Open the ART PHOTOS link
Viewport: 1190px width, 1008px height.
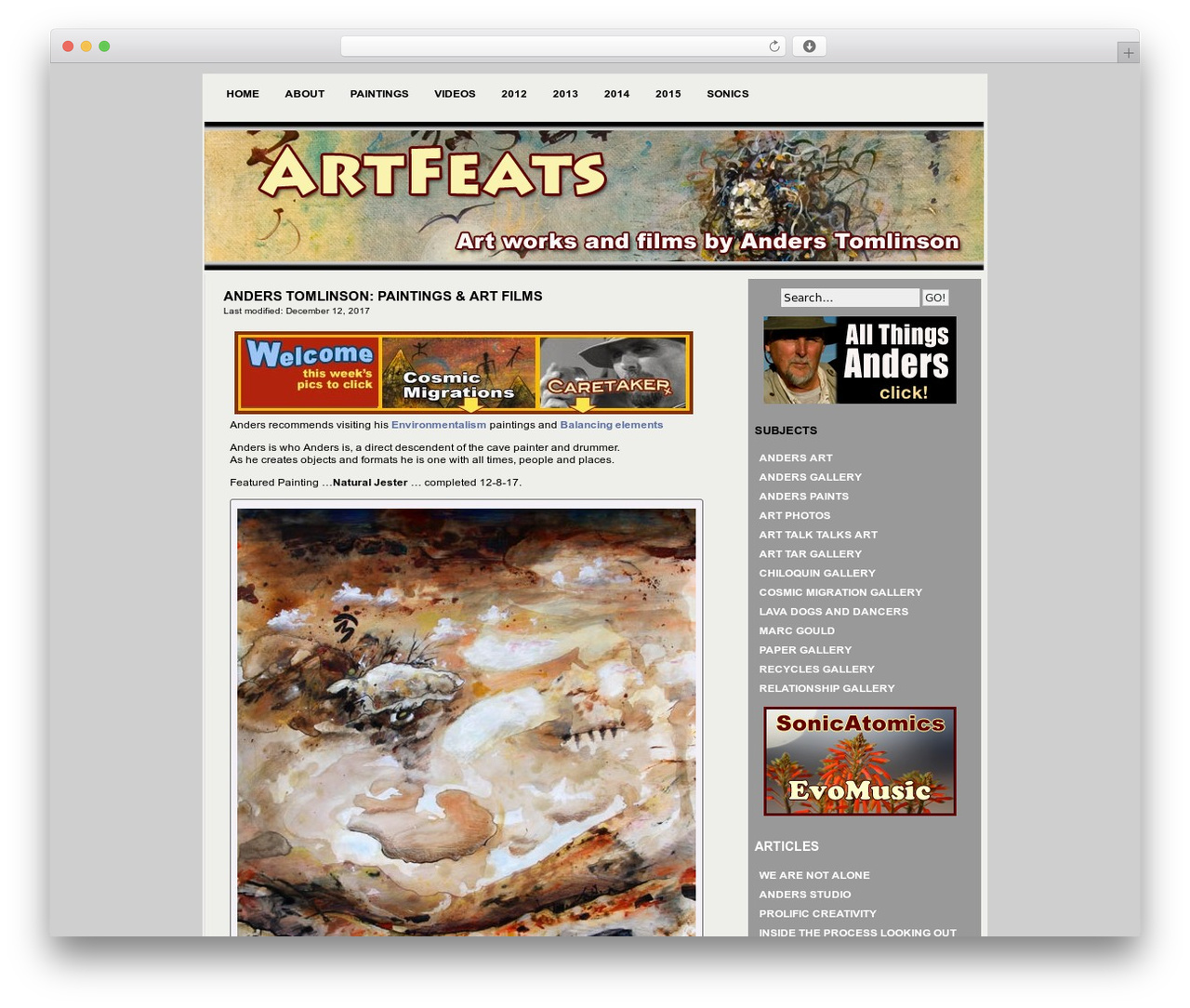[795, 515]
